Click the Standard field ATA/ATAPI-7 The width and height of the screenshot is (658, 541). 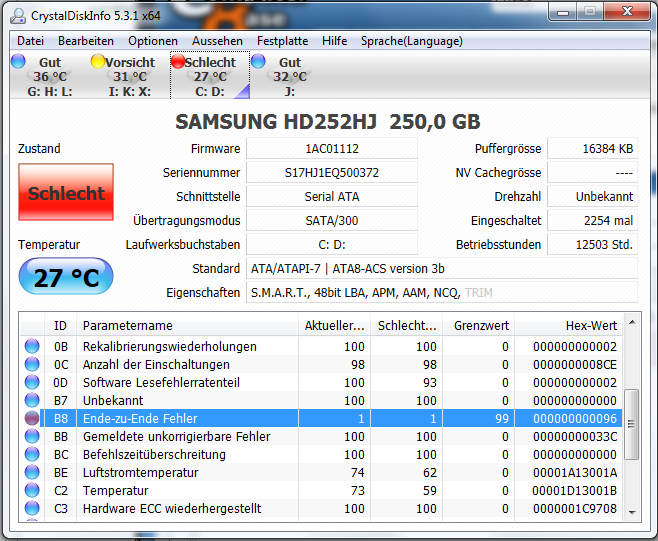point(442,268)
